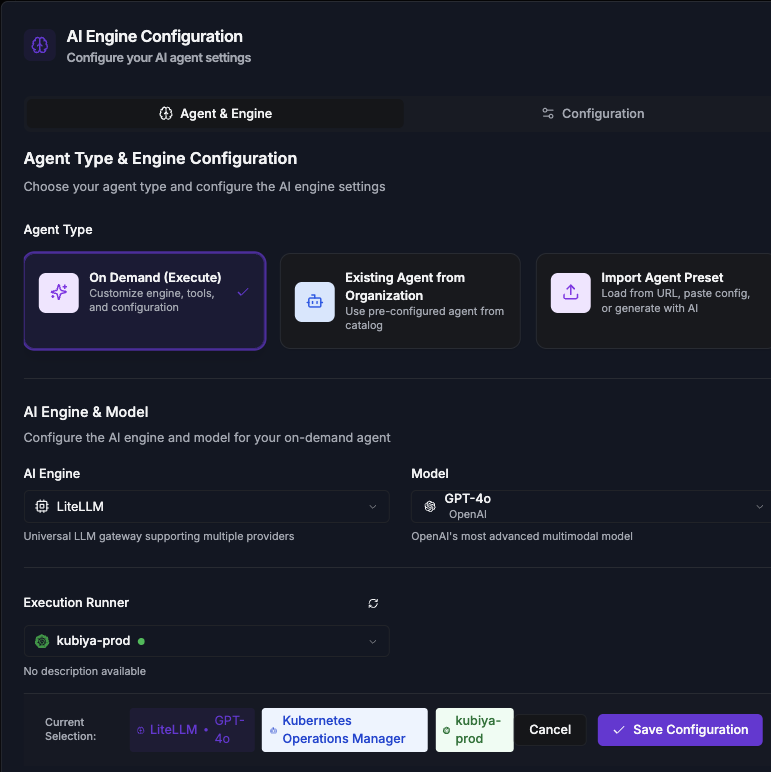Click the green status dot after kubiya-prod

[141, 642]
